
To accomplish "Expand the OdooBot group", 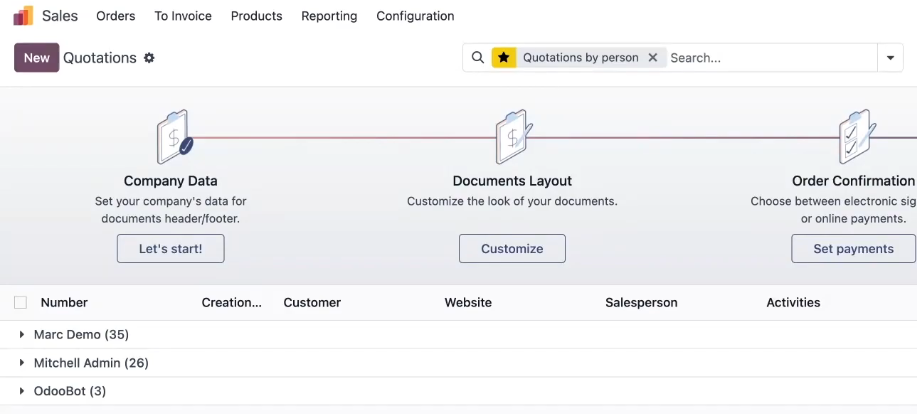I will [x=21, y=391].
